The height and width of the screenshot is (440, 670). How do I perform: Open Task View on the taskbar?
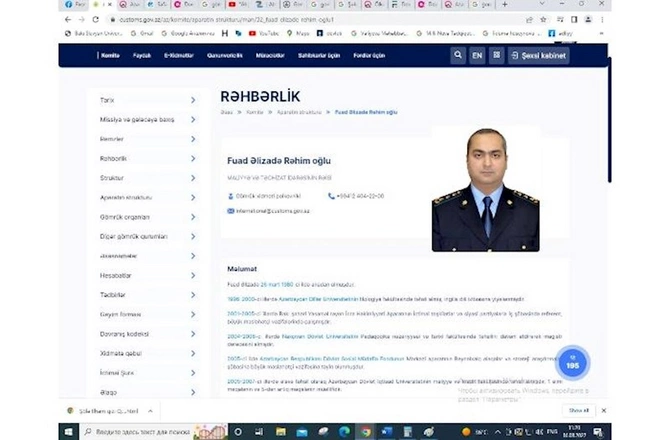pyautogui.click(x=259, y=432)
